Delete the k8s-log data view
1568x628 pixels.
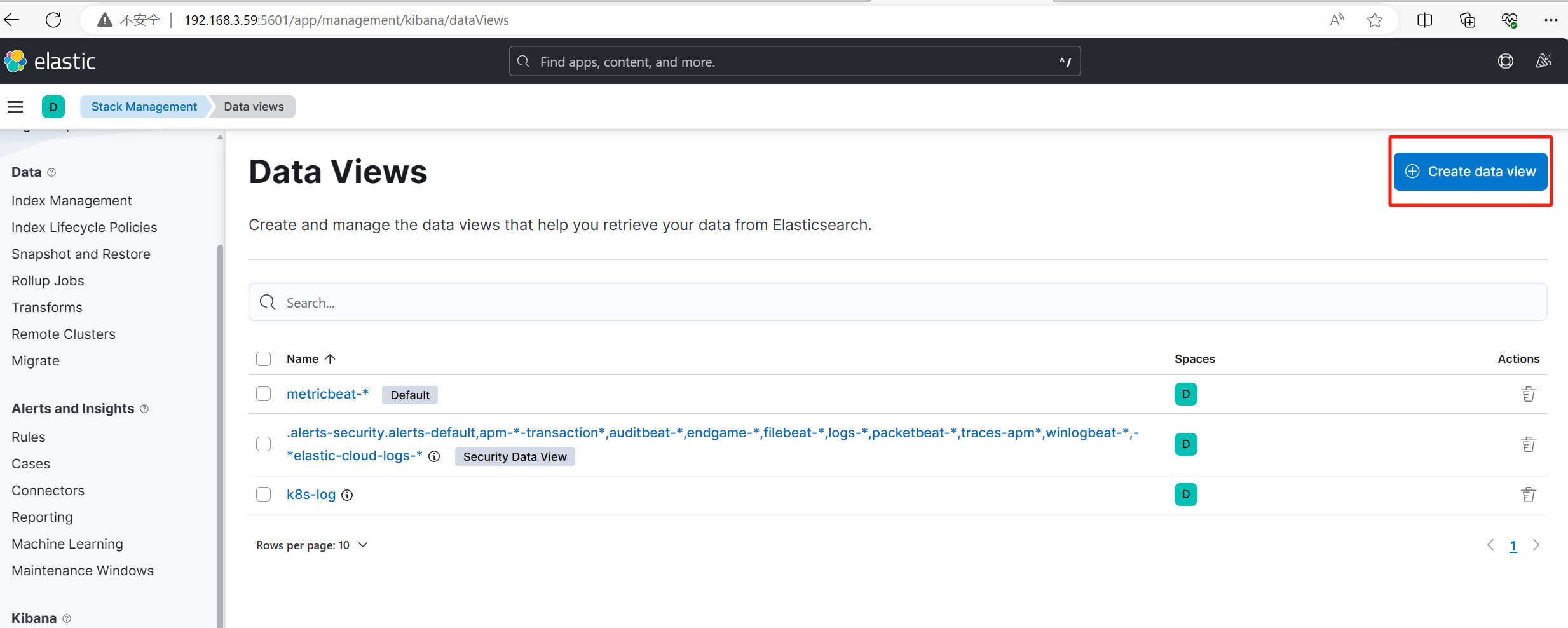[x=1528, y=495]
